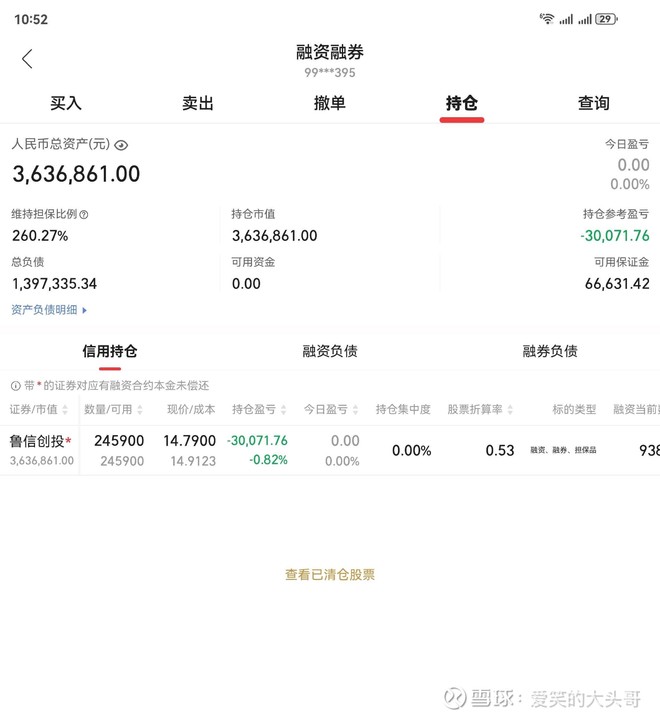This screenshot has width=660, height=719.
Task: Tap the -0.82% loss percentage cell
Action: [x=268, y=459]
